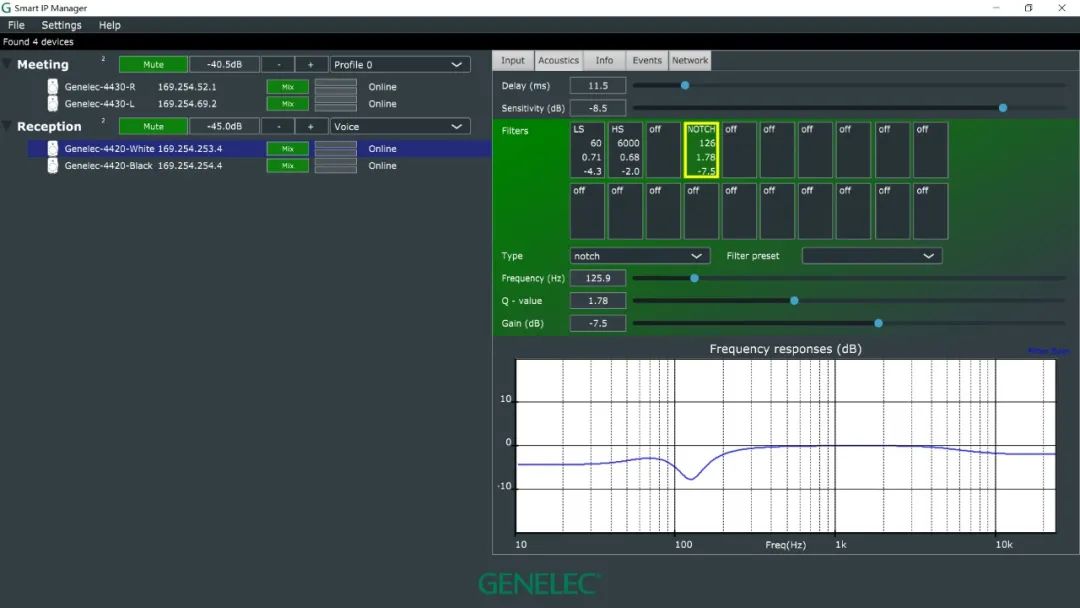Click the Sensitivity slider handle

[x=1003, y=108]
